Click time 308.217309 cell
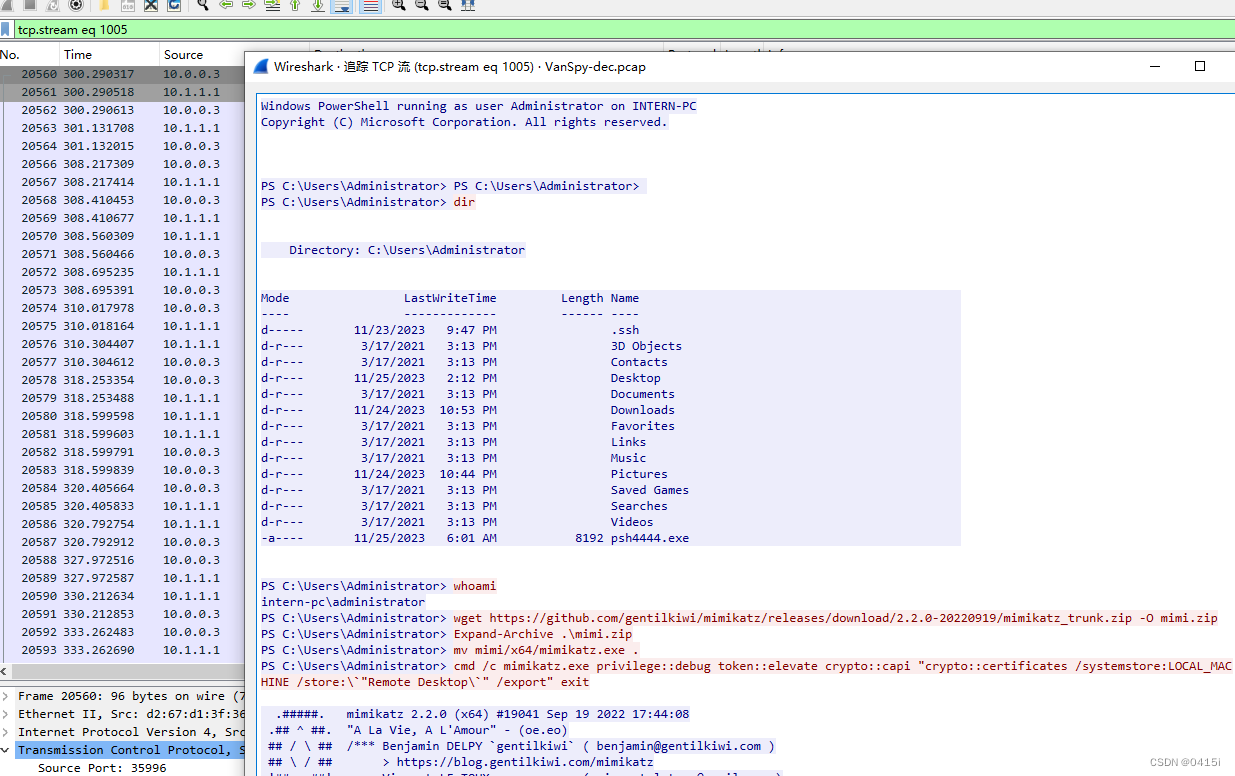This screenshot has width=1235, height=776. click(x=98, y=164)
